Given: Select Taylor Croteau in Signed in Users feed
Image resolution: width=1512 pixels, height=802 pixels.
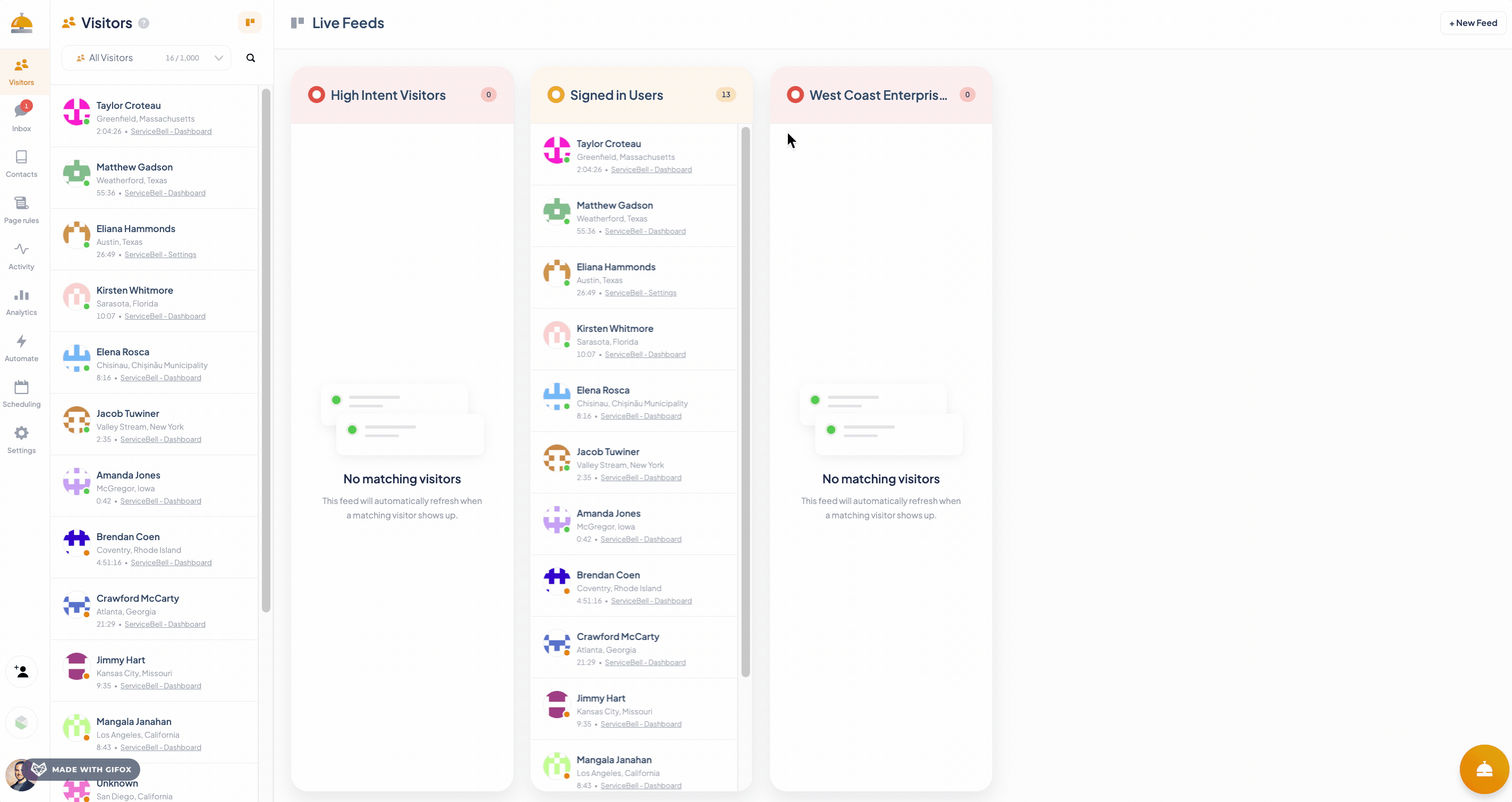Looking at the screenshot, I should point(634,155).
